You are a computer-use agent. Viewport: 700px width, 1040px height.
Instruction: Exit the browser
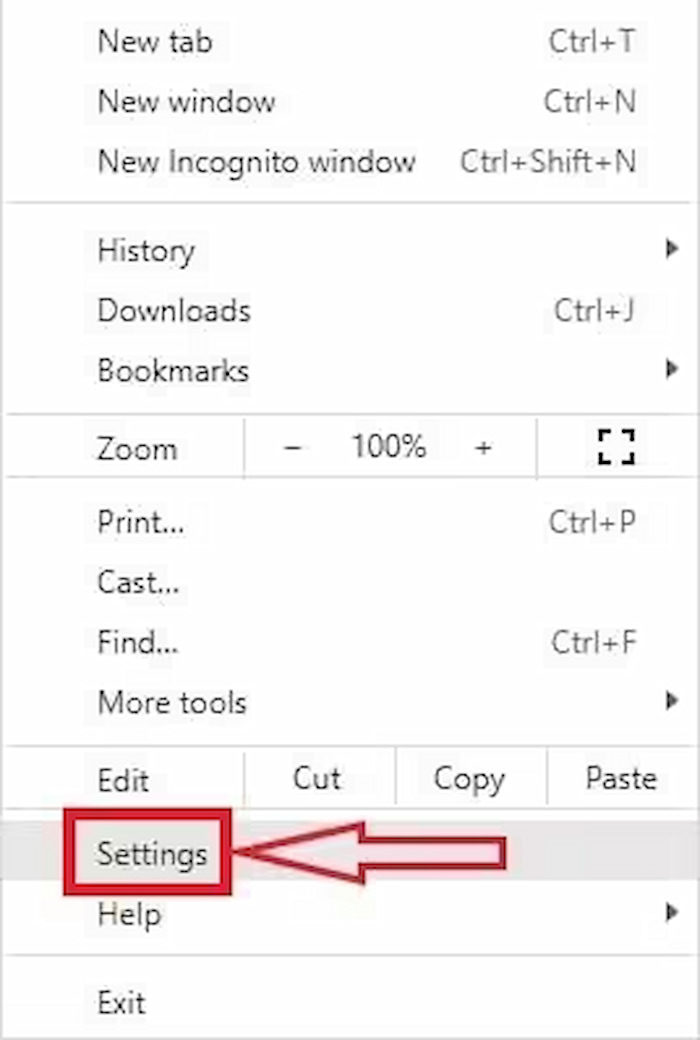(121, 1002)
